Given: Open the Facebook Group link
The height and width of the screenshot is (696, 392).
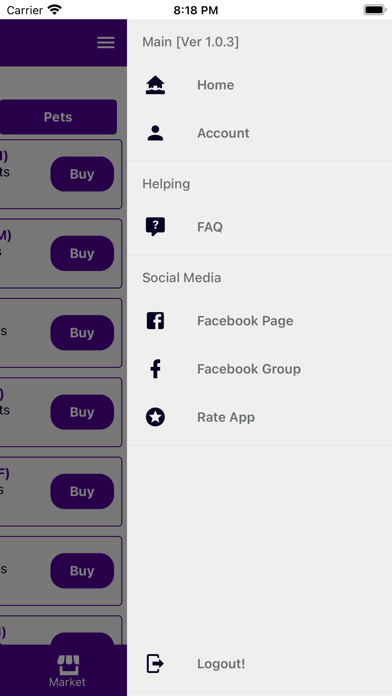Looking at the screenshot, I should (x=260, y=369).
